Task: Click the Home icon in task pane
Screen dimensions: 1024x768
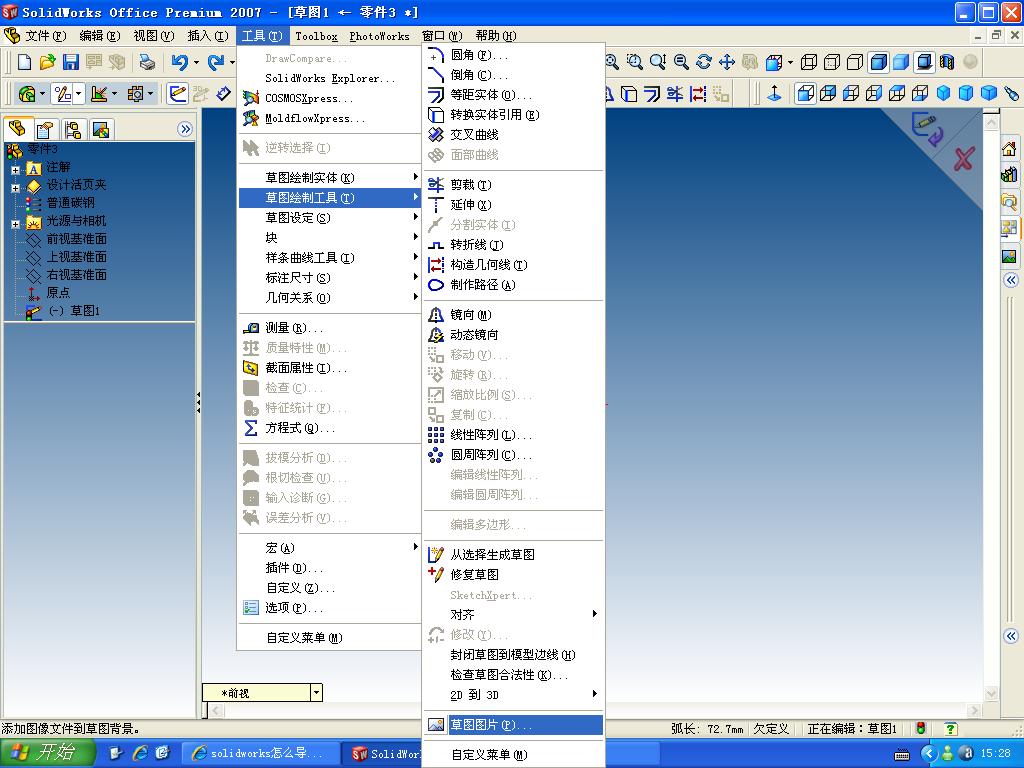Action: tap(1009, 150)
